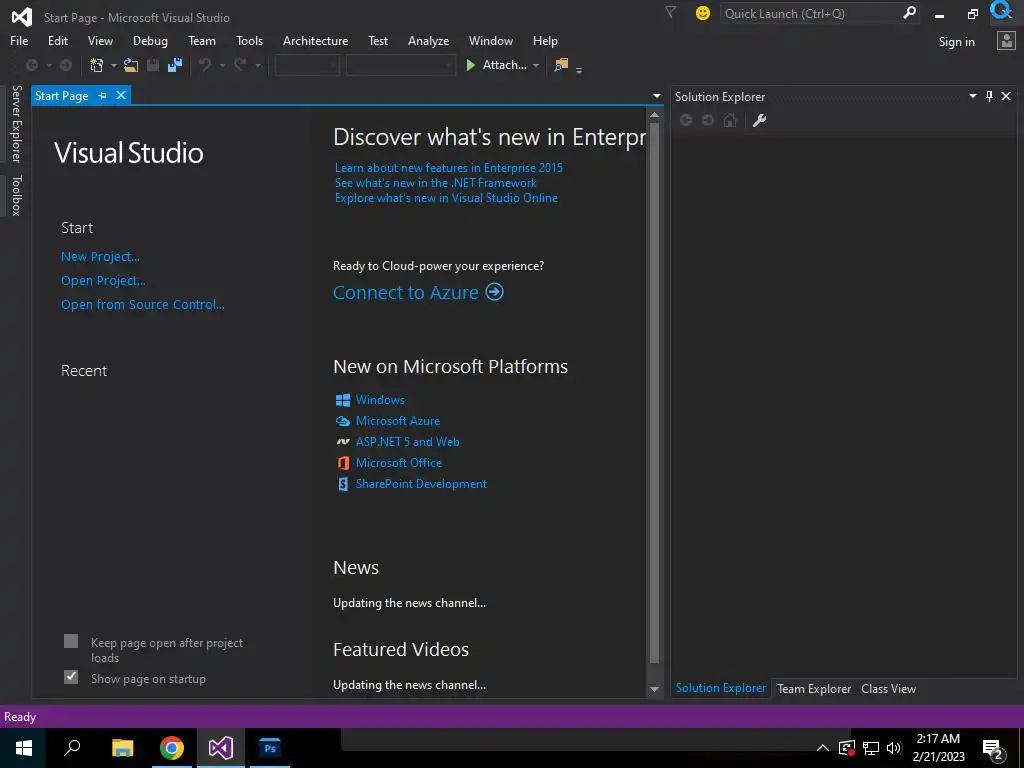Open the document tab list dropdown
The width and height of the screenshot is (1024, 768).
point(656,96)
